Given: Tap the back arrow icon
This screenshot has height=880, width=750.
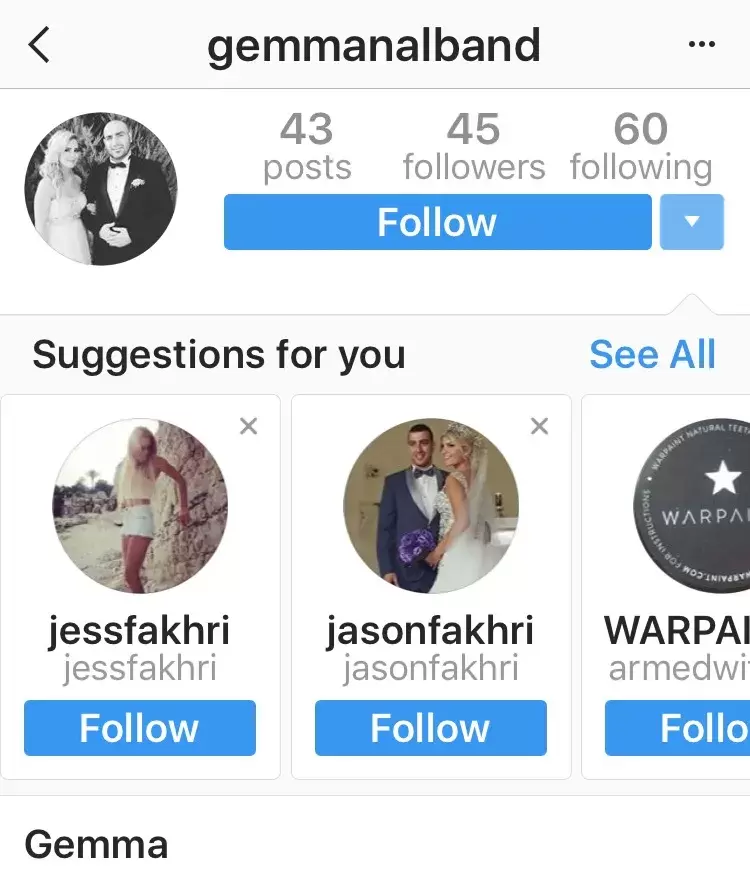Looking at the screenshot, I should coord(39,44).
